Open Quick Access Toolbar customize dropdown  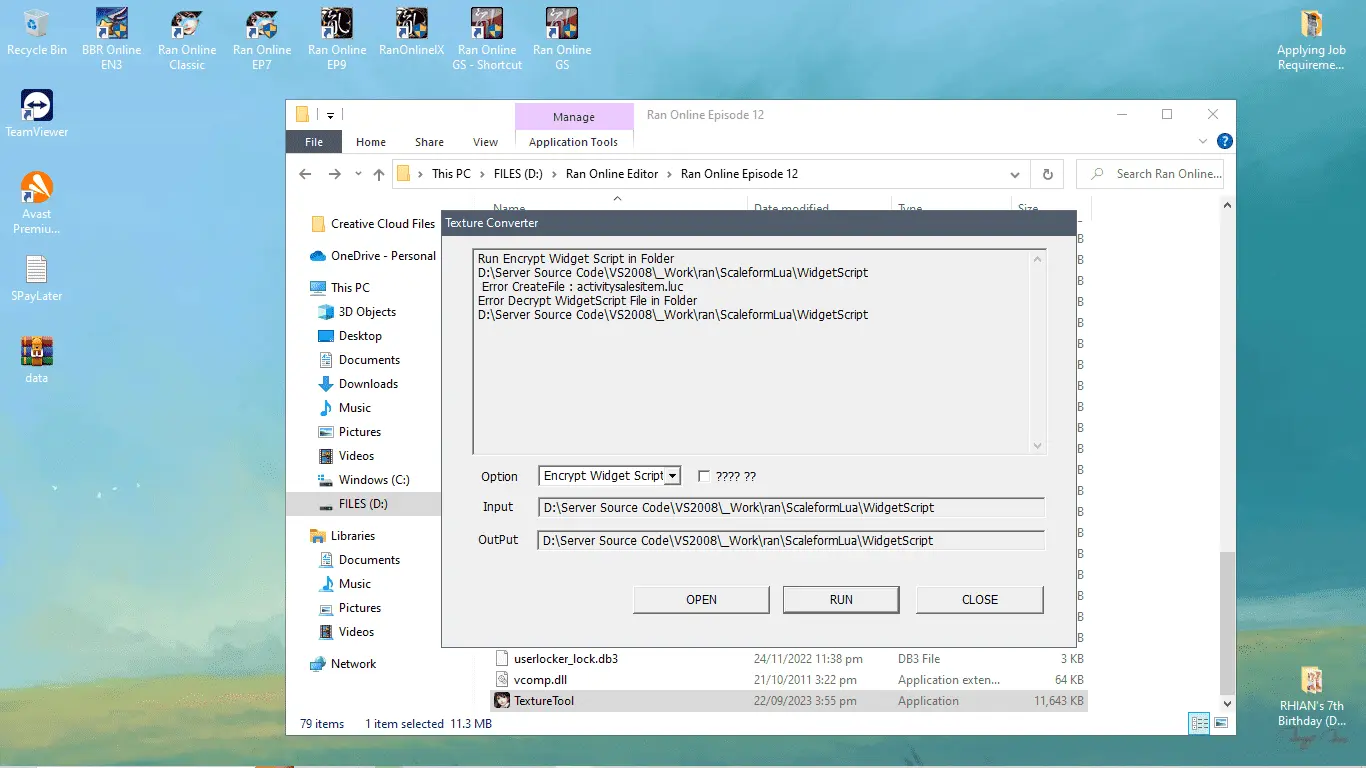click(x=330, y=115)
